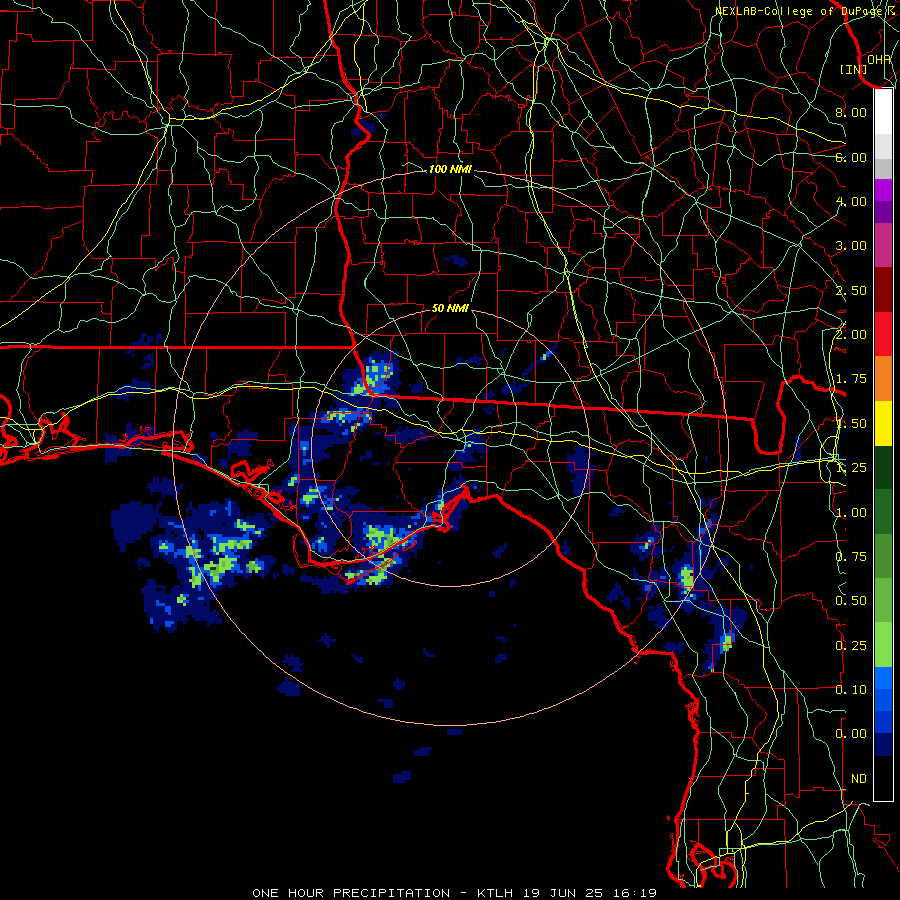Image resolution: width=900 pixels, height=900 pixels.
Task: Click the '1.00' legend value
Action: tap(851, 513)
